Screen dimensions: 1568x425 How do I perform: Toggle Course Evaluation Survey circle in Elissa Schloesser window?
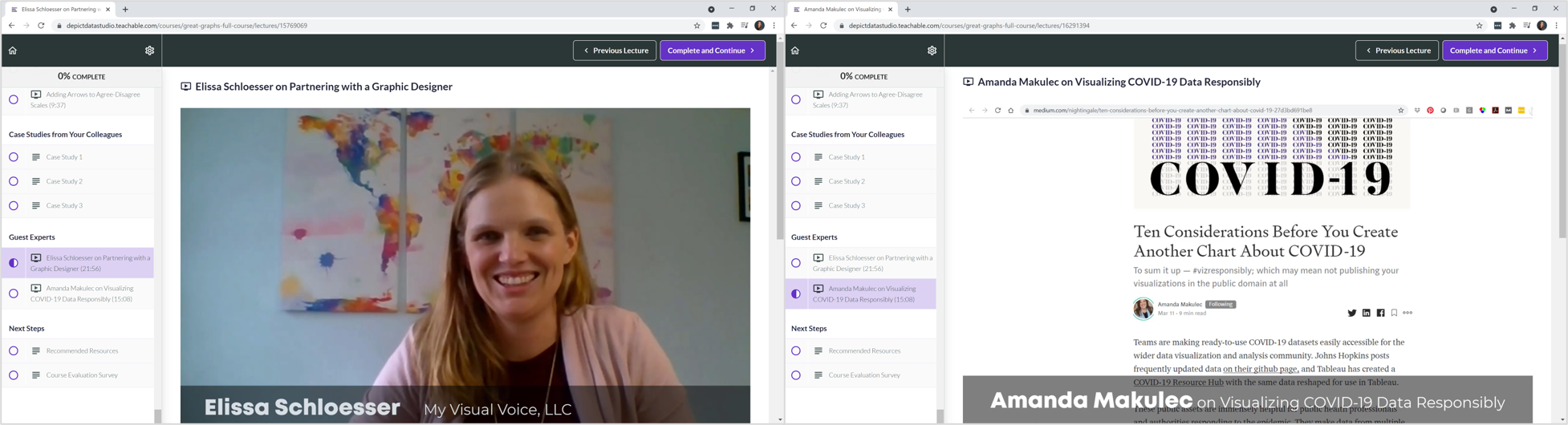(14, 375)
